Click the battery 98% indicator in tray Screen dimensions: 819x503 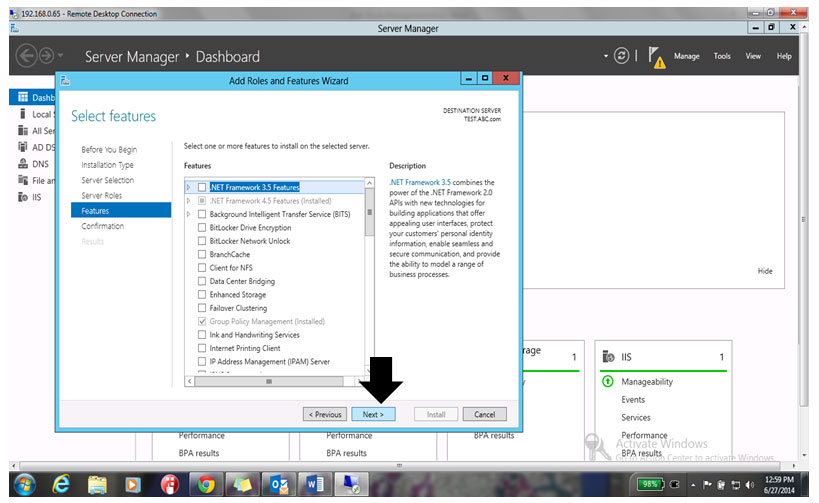[x=650, y=484]
